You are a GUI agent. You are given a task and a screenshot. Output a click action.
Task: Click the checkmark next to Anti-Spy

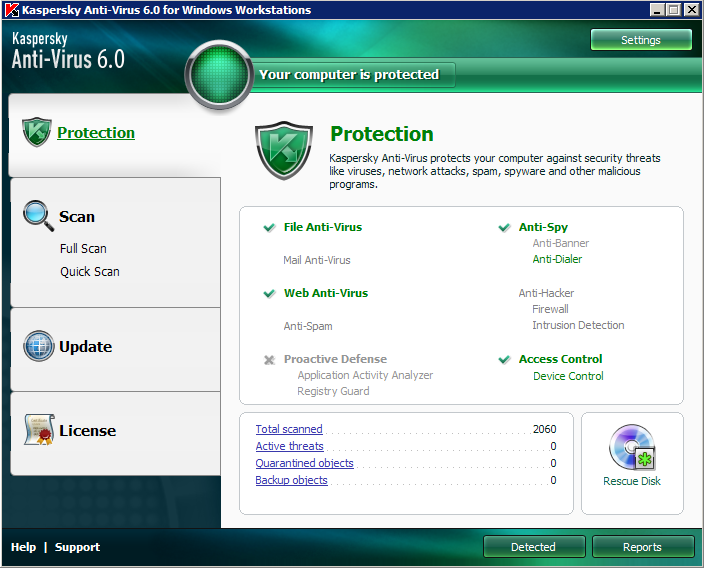click(505, 228)
